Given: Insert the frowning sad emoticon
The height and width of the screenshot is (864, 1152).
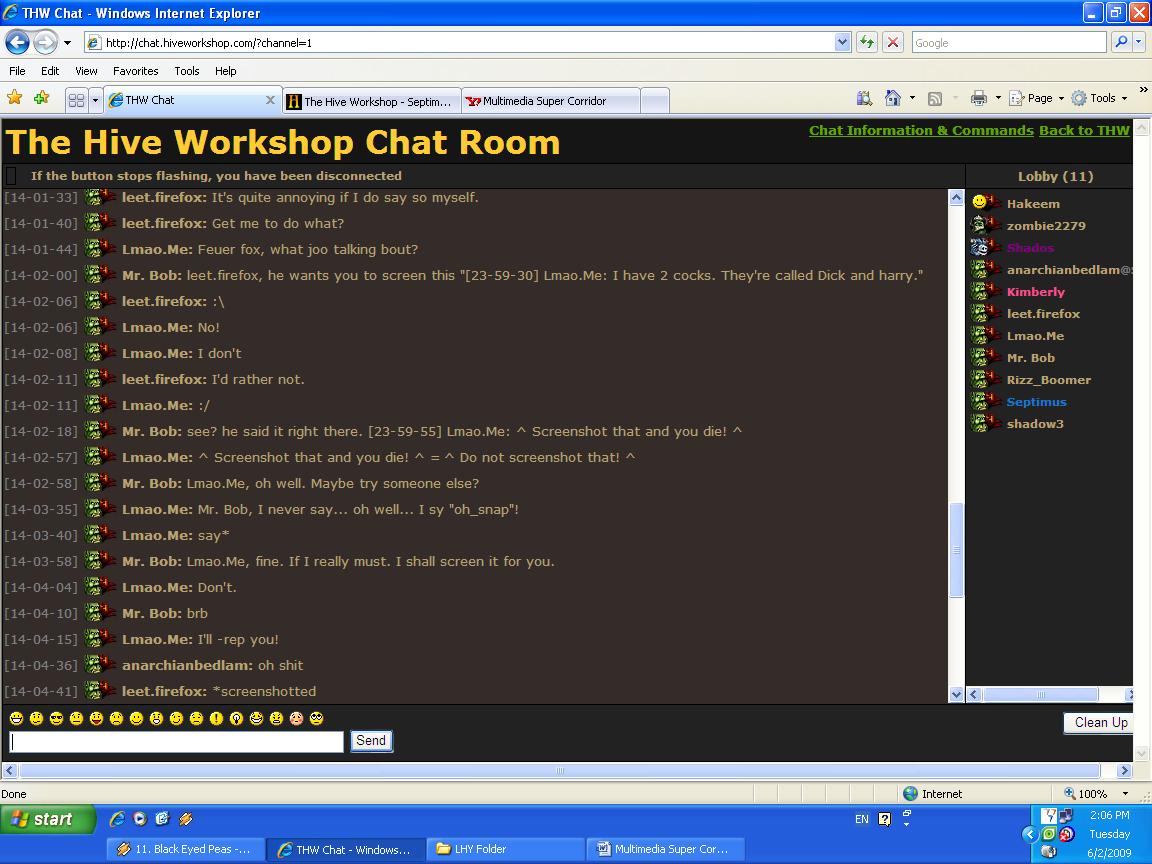Looking at the screenshot, I should pos(116,719).
